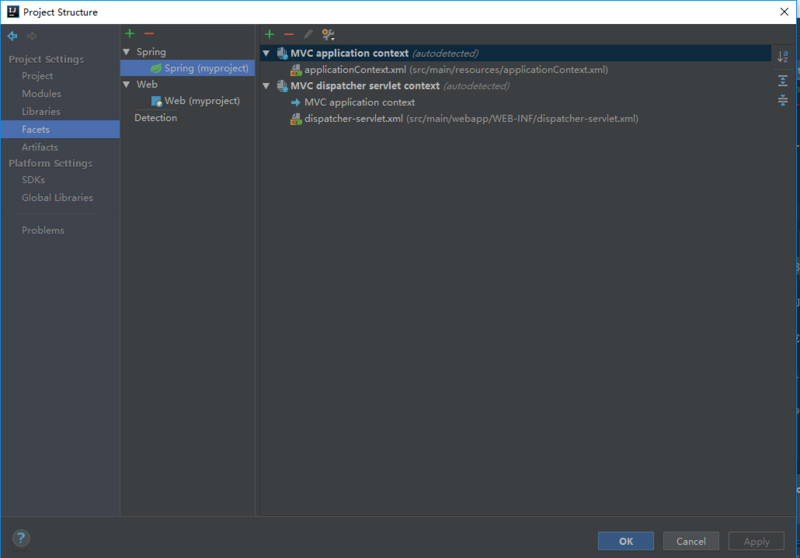Open fileset configuration wrench settings
The image size is (800, 558).
point(328,34)
